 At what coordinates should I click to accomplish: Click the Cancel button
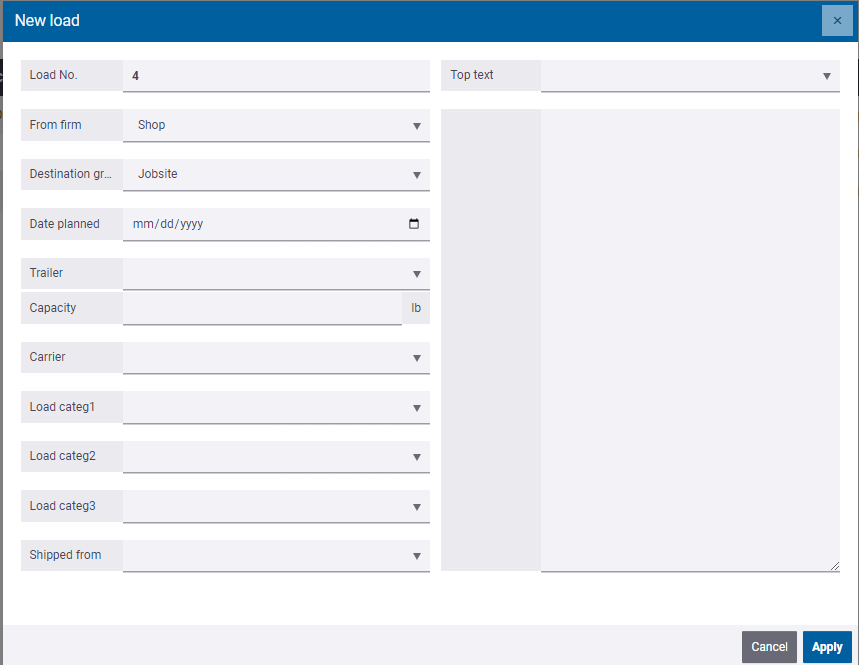point(769,647)
